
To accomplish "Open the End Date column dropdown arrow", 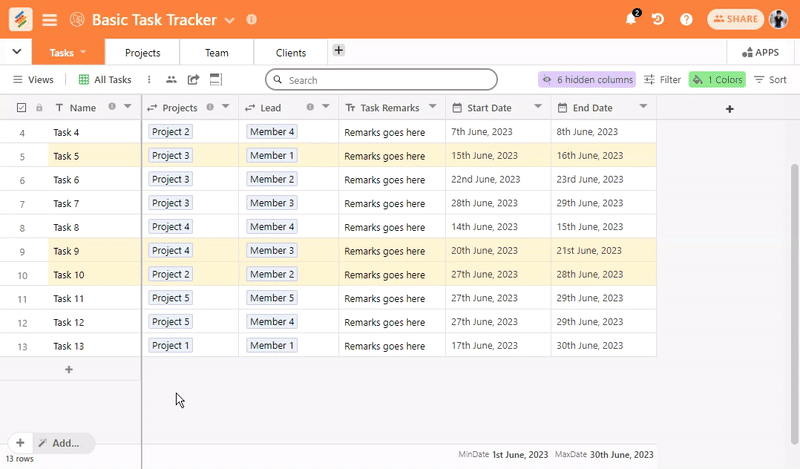I will pyautogui.click(x=643, y=106).
